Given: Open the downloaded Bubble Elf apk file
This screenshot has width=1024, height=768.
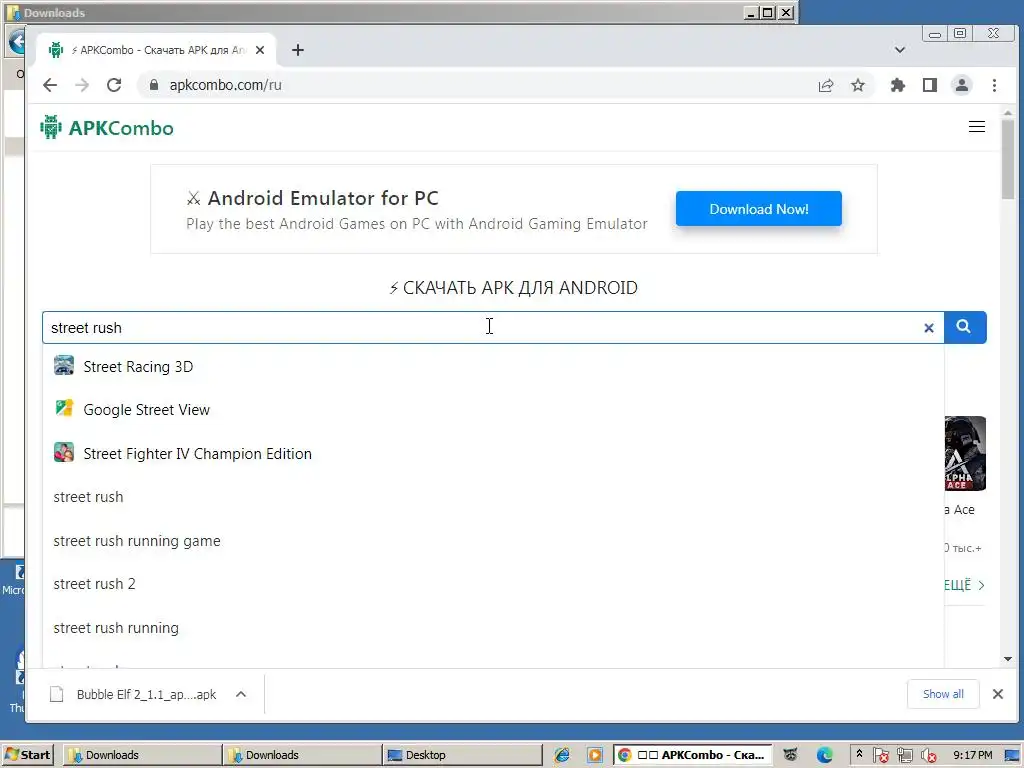Looking at the screenshot, I should click(134, 694).
